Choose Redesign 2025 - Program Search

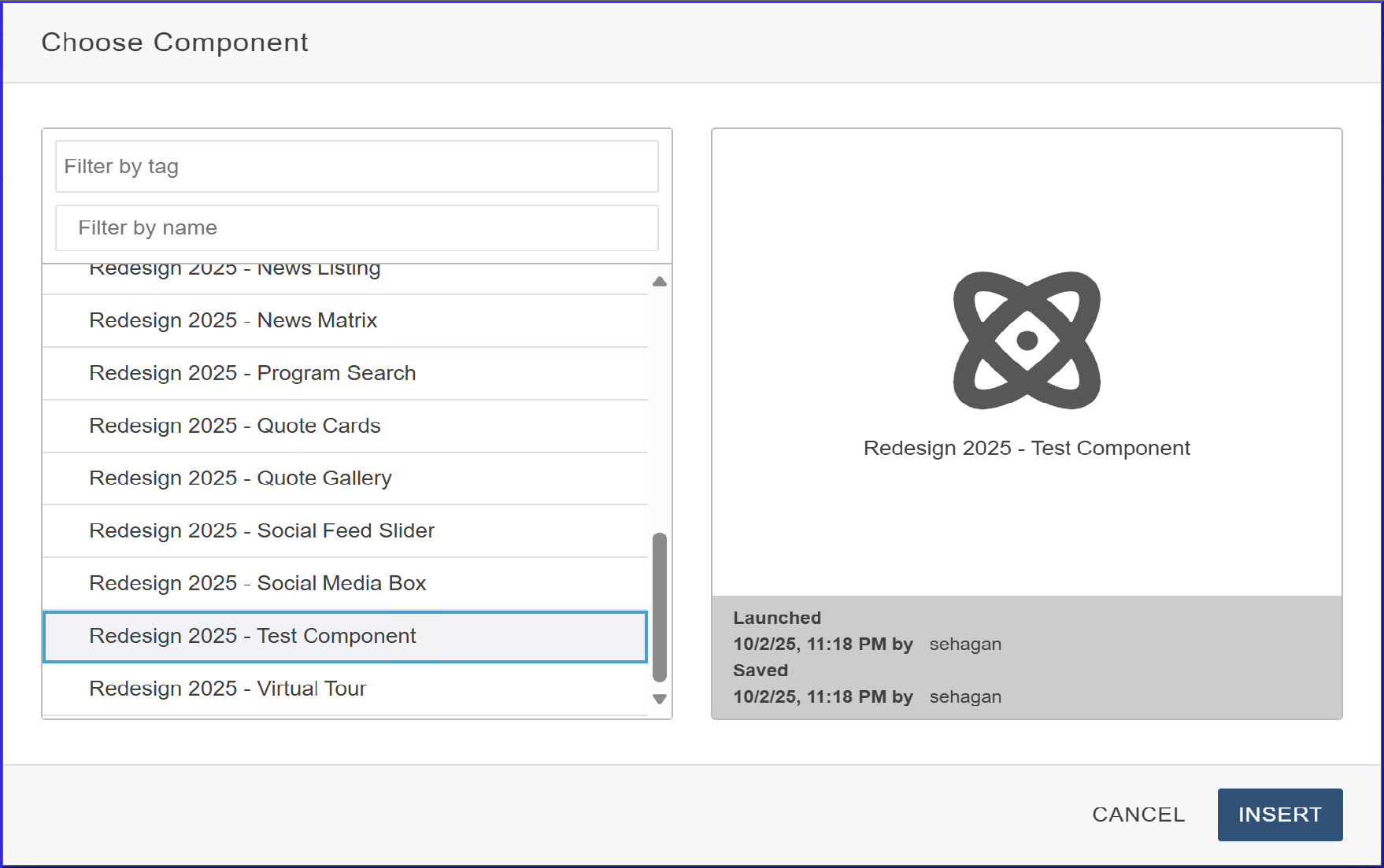252,374
